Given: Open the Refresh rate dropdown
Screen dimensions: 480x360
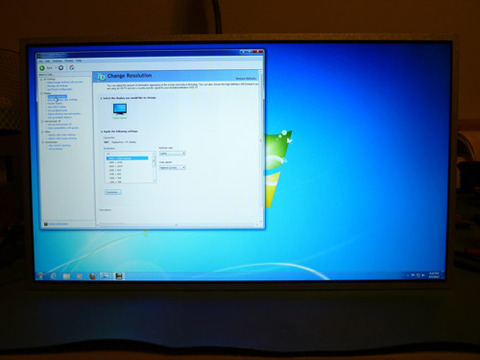Looking at the screenshot, I should click(172, 153).
